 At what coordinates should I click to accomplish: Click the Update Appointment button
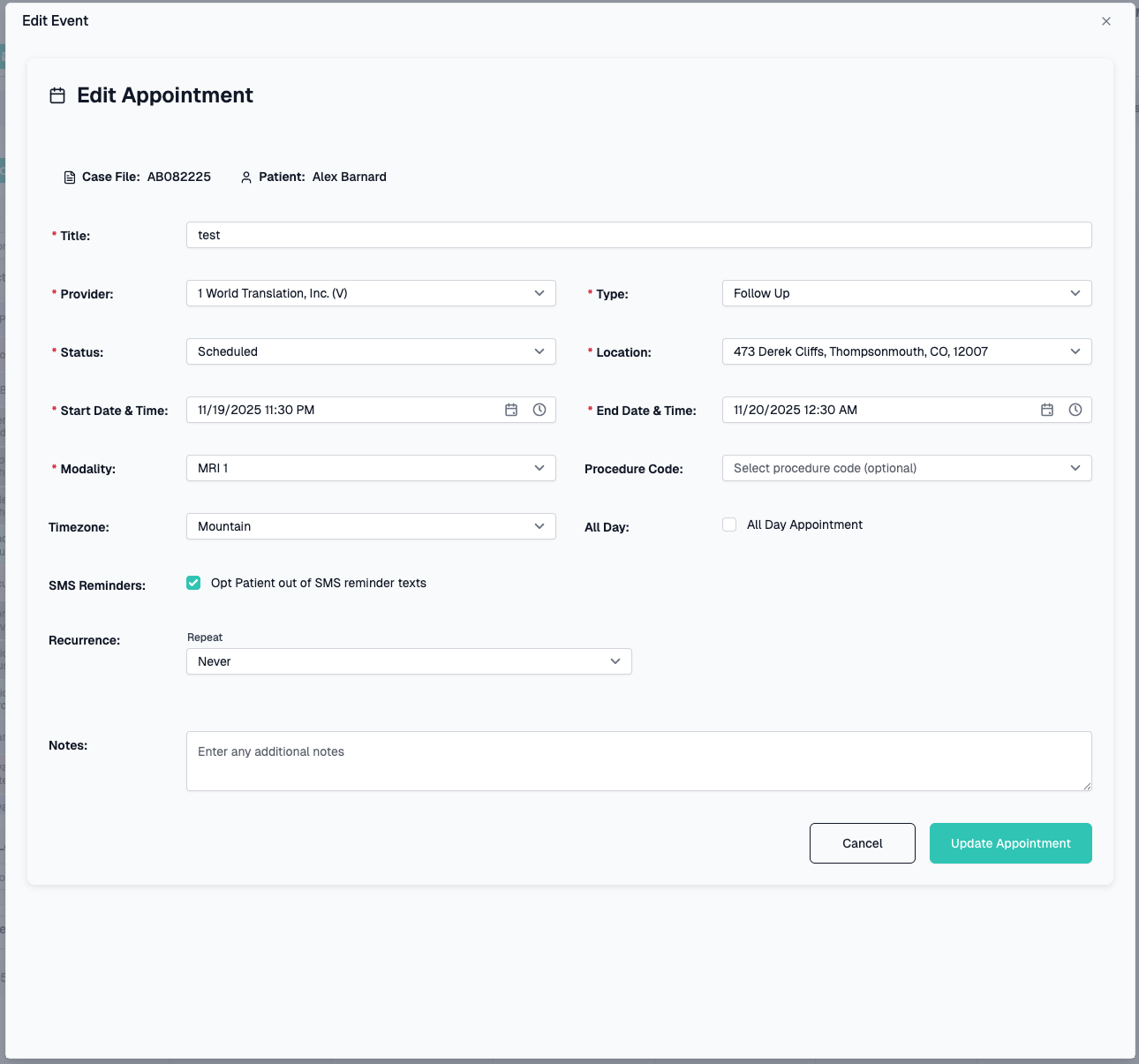point(1010,843)
